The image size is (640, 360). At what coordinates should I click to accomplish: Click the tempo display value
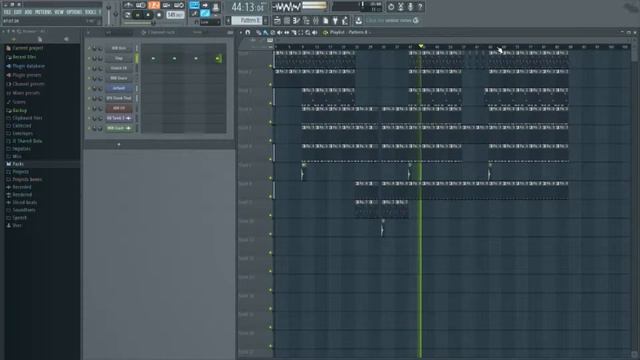point(175,15)
